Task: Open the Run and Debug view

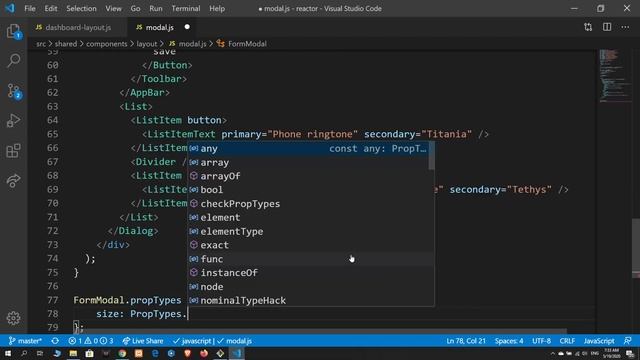Action: coord(13,121)
